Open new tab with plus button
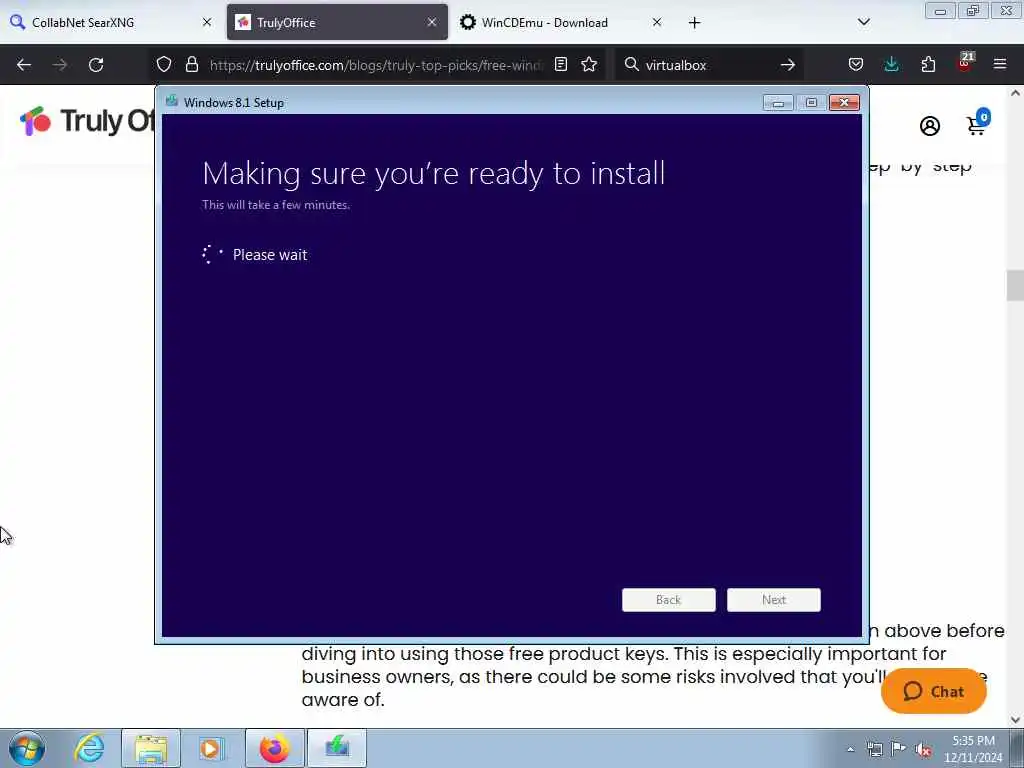 694,23
